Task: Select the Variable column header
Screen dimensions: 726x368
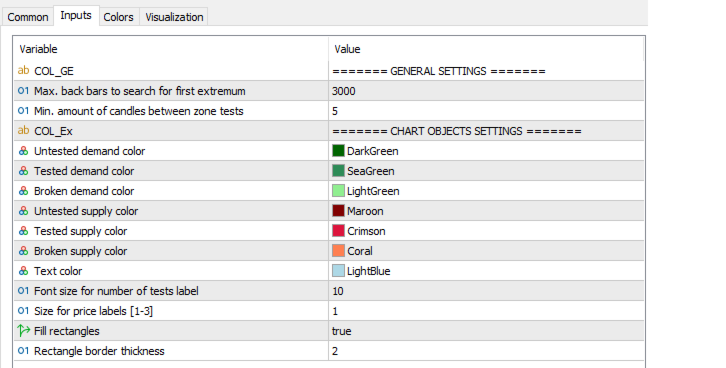Action: coord(171,49)
